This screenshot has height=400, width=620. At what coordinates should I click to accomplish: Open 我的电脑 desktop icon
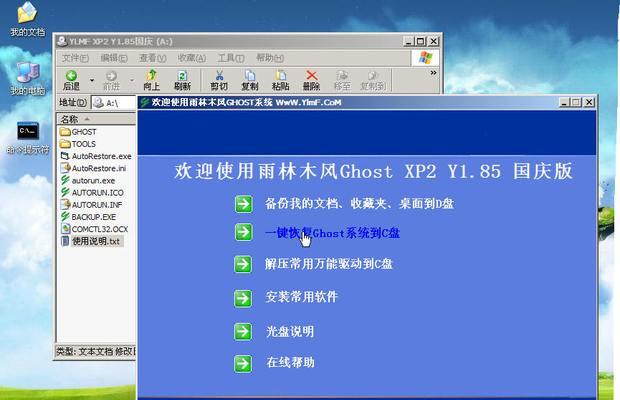tap(28, 79)
